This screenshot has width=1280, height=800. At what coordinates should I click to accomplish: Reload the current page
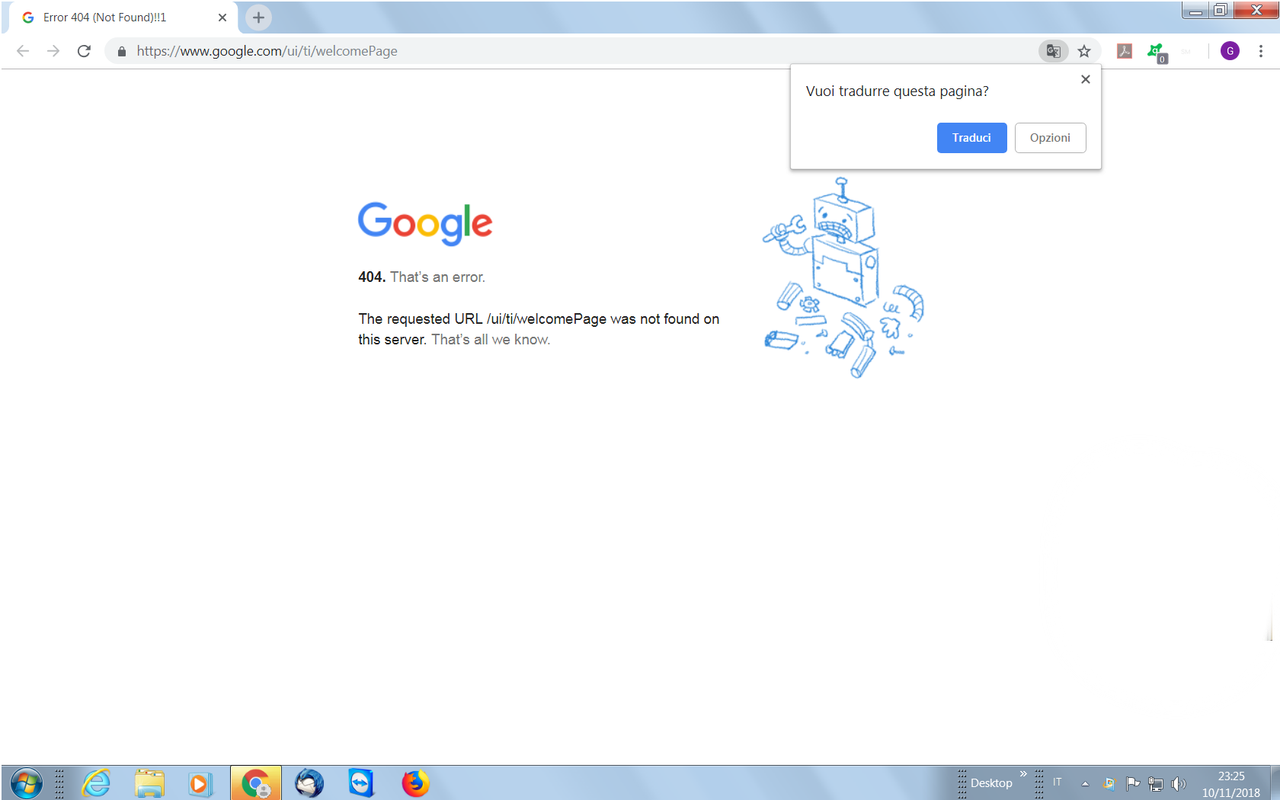84,51
